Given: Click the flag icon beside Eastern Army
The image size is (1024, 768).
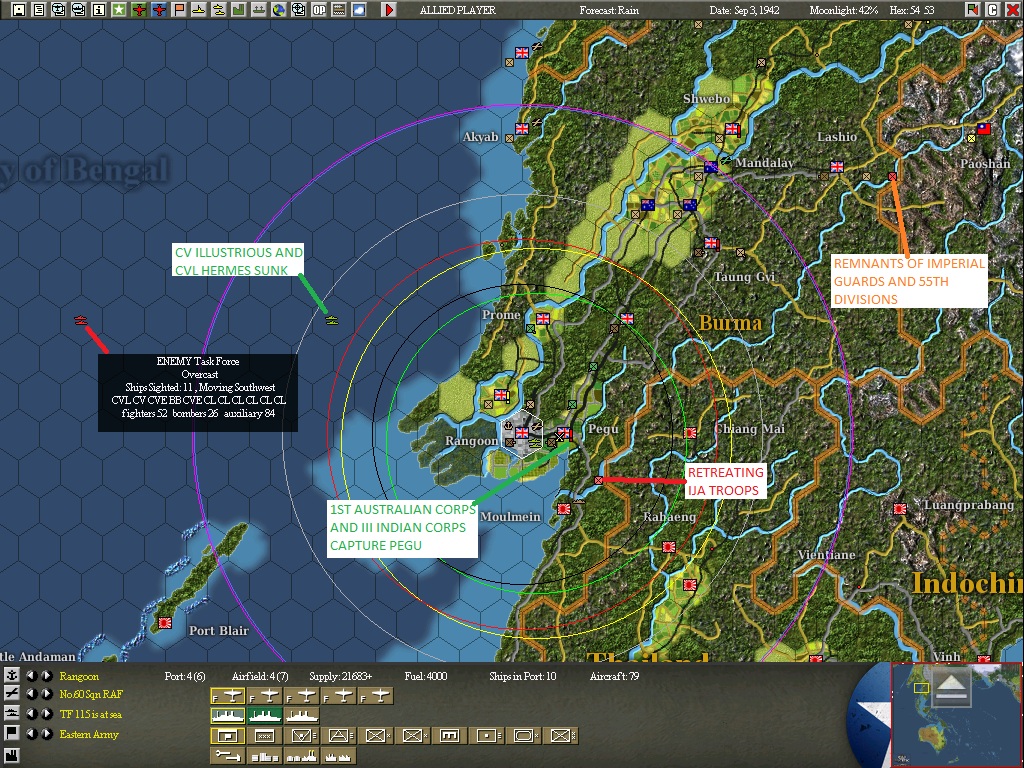Looking at the screenshot, I should (x=11, y=733).
